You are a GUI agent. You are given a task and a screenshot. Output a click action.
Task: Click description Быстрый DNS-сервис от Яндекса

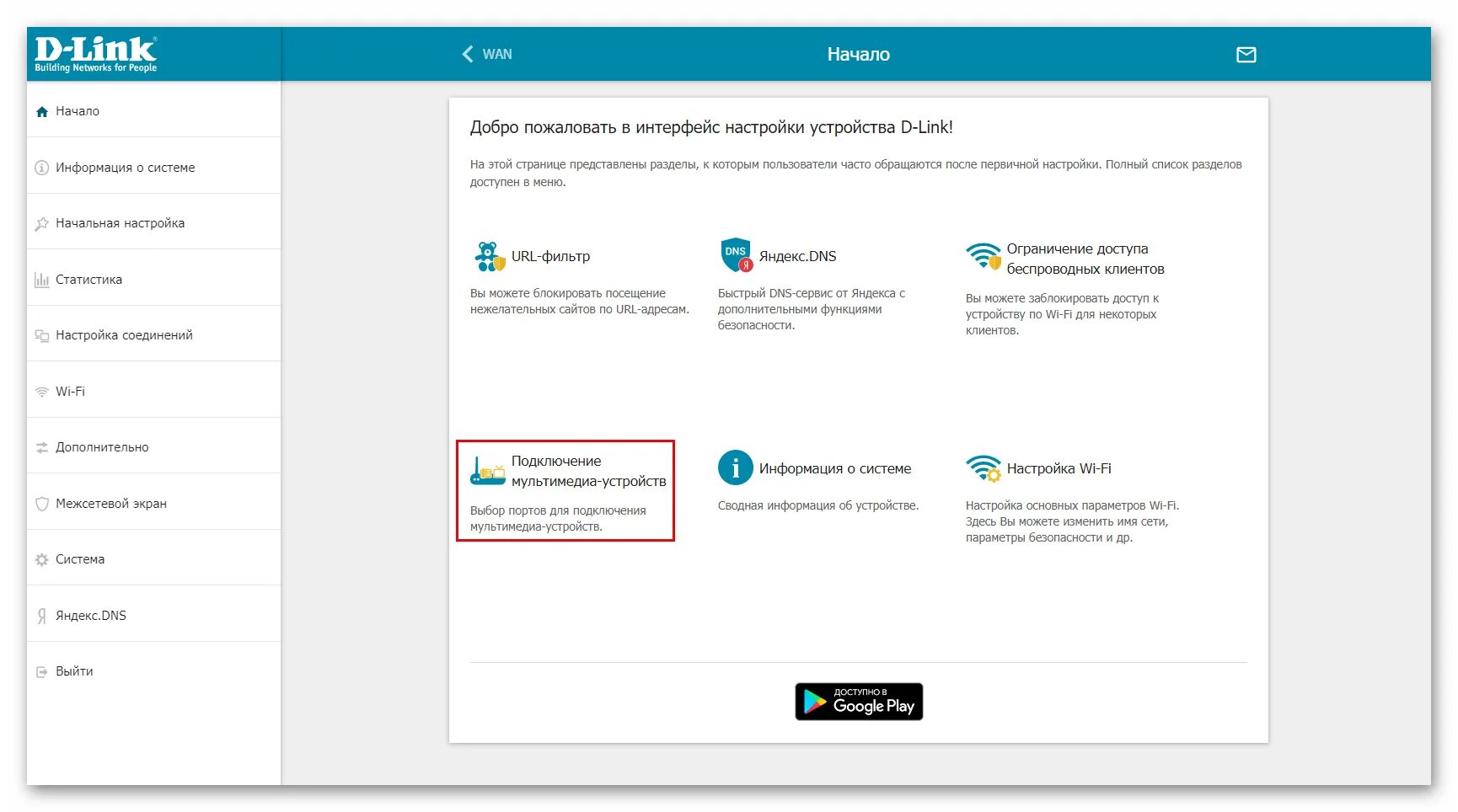point(812,309)
